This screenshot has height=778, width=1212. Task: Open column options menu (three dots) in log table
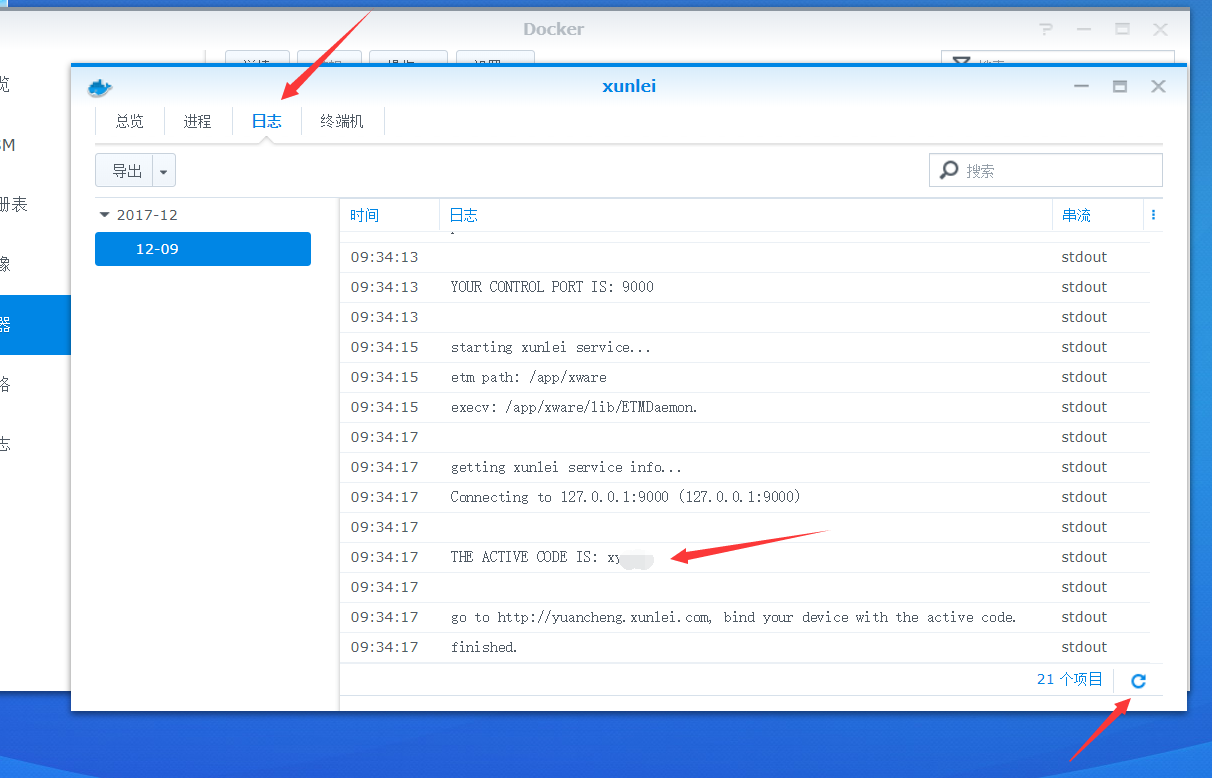click(1153, 215)
